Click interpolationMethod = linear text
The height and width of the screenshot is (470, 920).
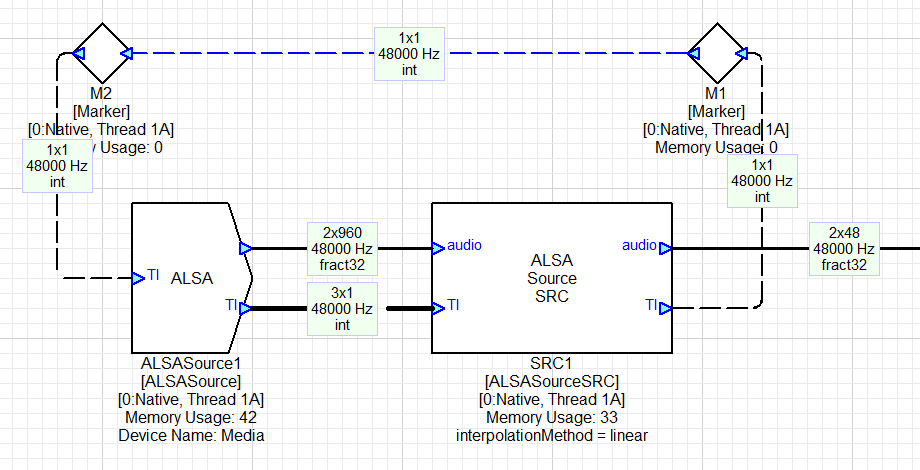(x=552, y=436)
